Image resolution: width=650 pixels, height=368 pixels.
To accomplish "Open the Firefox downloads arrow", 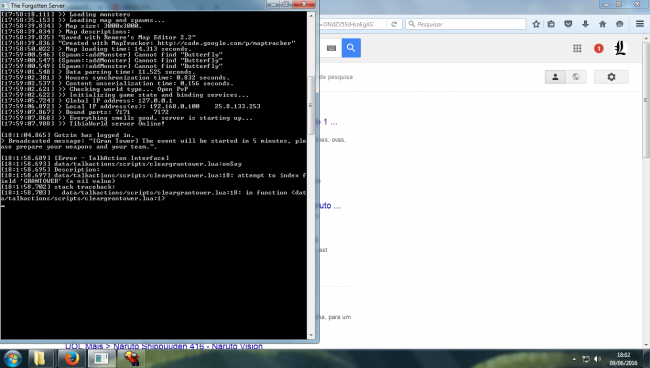I will (585, 24).
